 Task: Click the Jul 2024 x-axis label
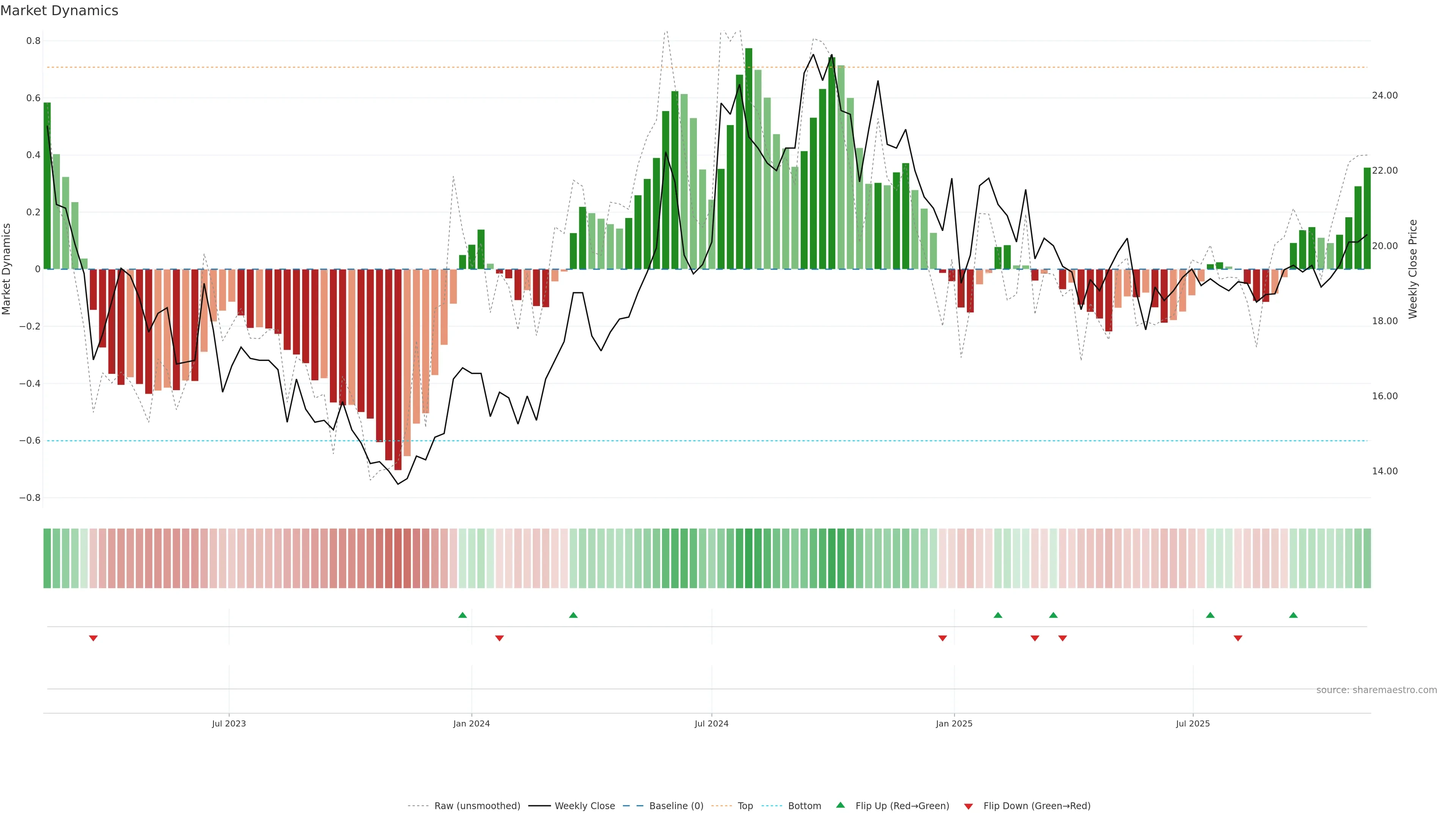[711, 723]
